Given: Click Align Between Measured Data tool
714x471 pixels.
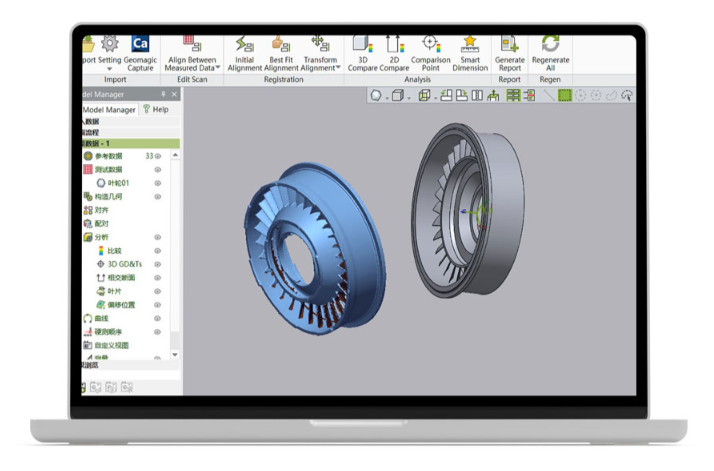Looking at the screenshot, I should point(192,54).
